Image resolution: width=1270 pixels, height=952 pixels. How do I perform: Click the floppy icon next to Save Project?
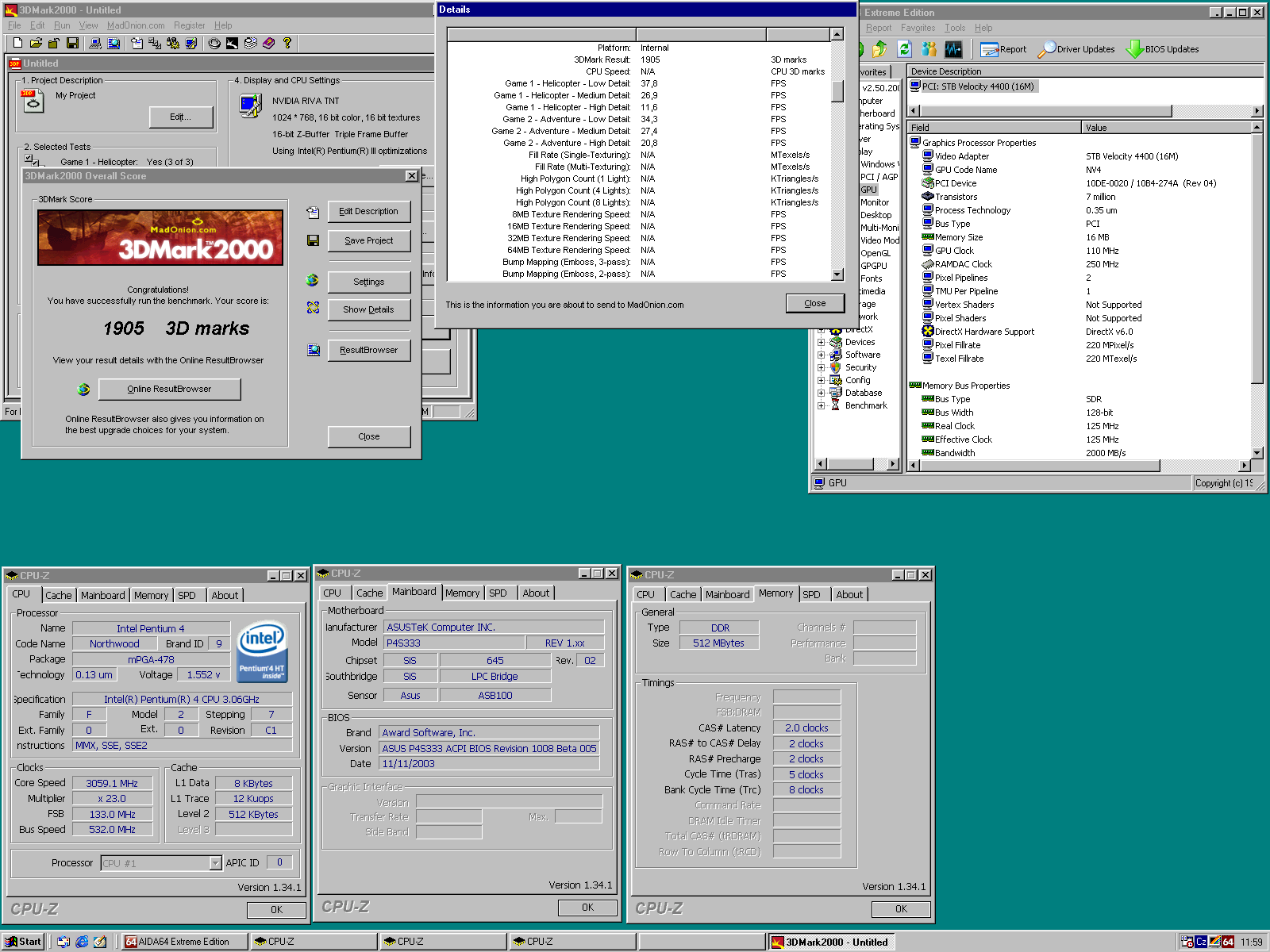coord(313,240)
